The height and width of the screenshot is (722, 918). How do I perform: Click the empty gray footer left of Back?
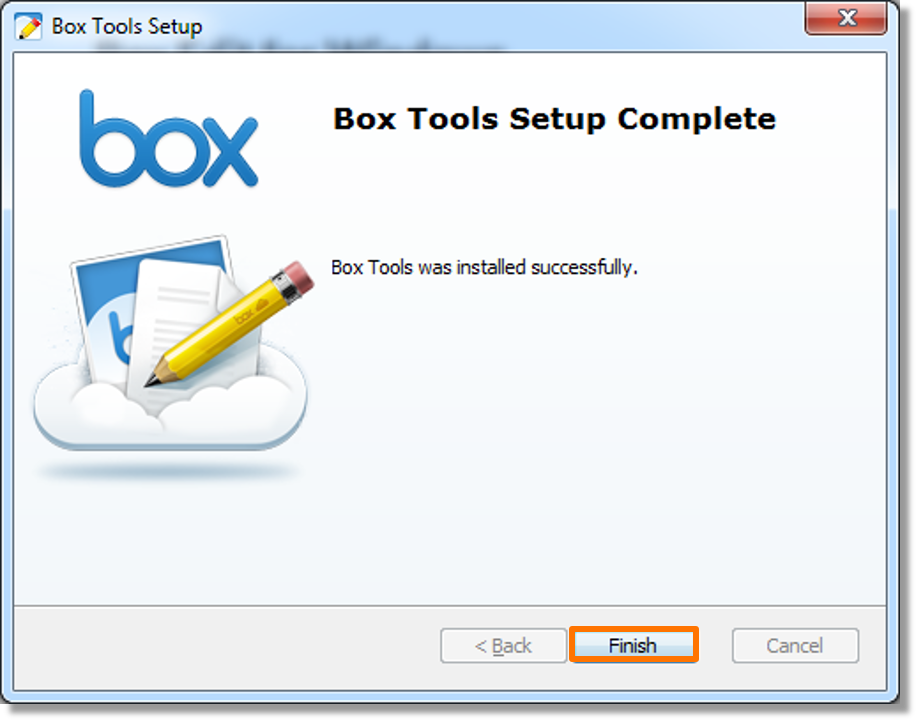pos(227,646)
